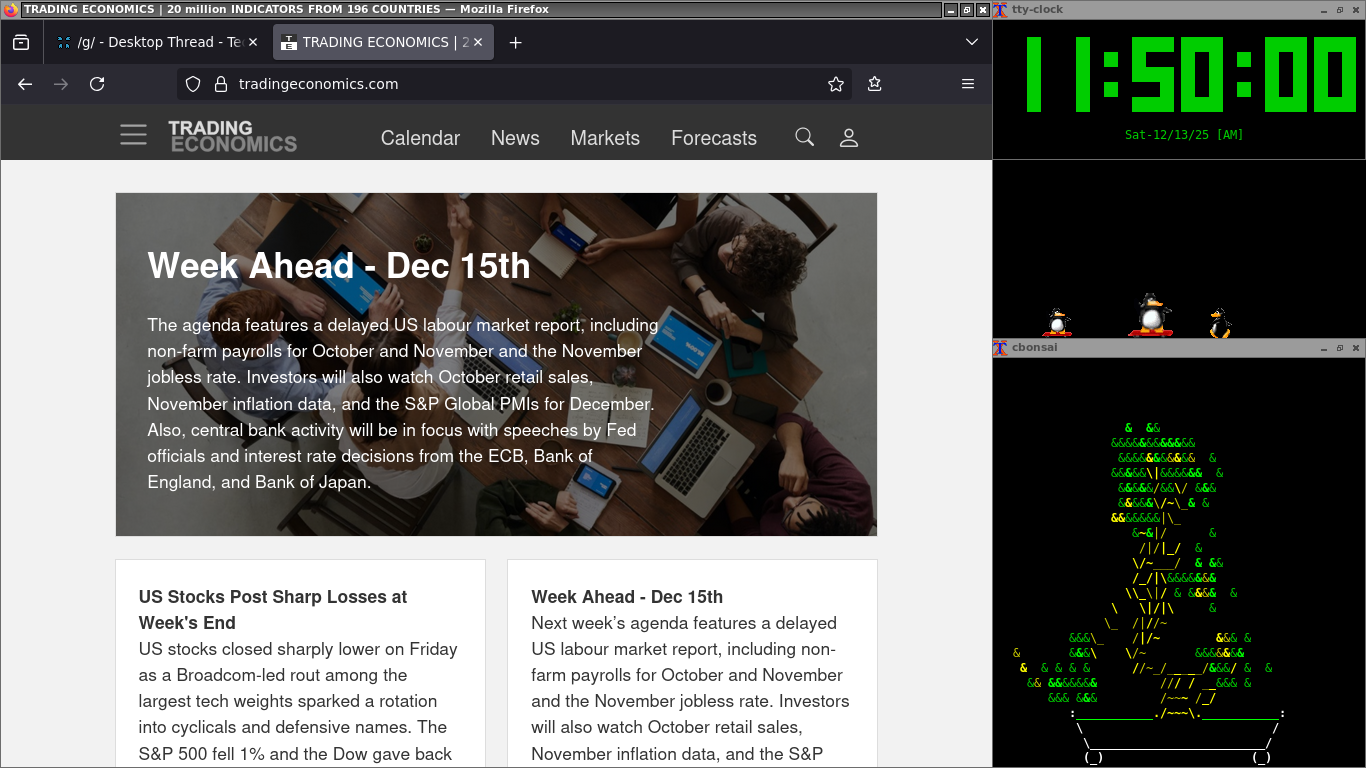The height and width of the screenshot is (768, 1366).
Task: Open the 'Week Ahead - Dec 15th' card title
Action: [x=627, y=597]
